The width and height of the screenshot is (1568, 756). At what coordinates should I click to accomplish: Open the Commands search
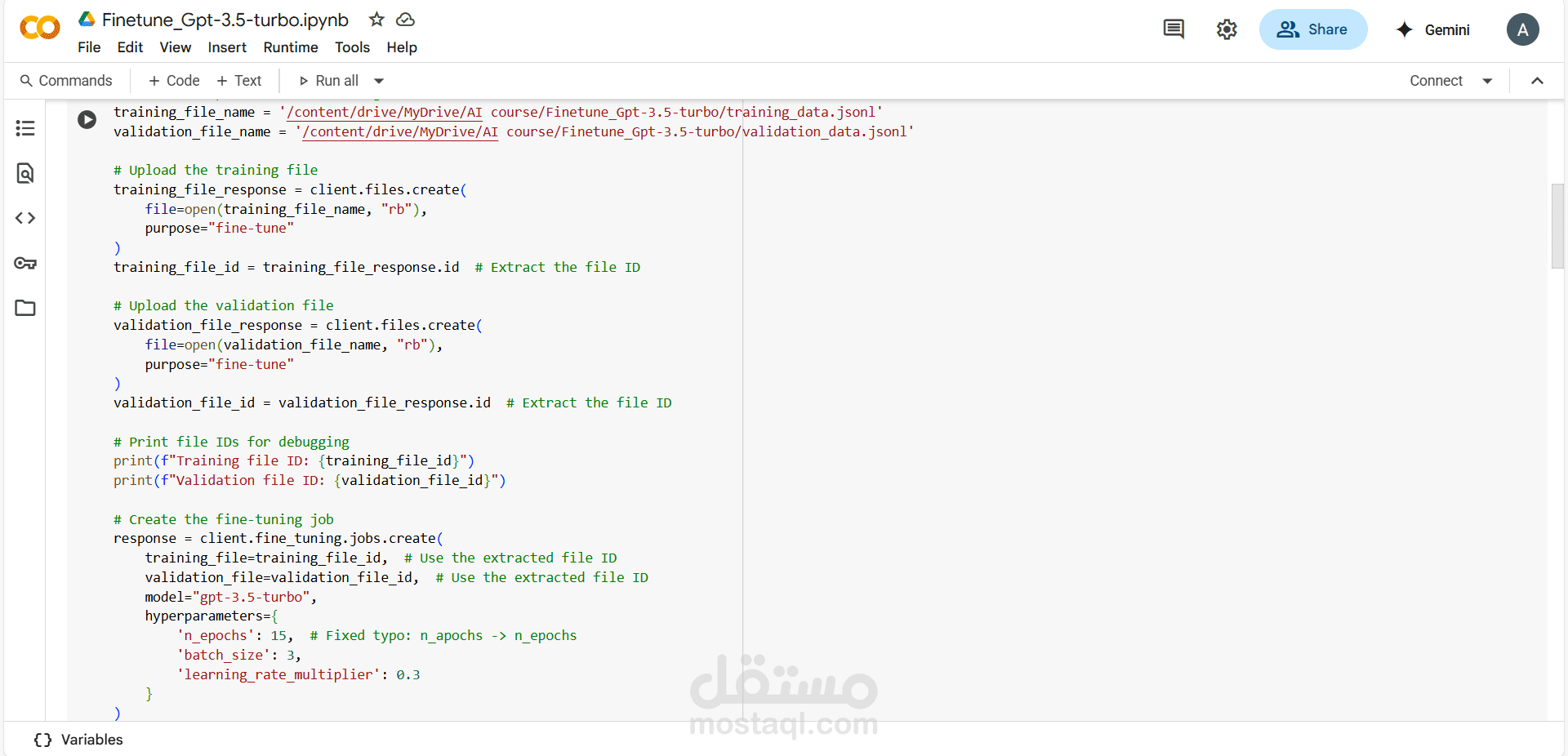[66, 81]
